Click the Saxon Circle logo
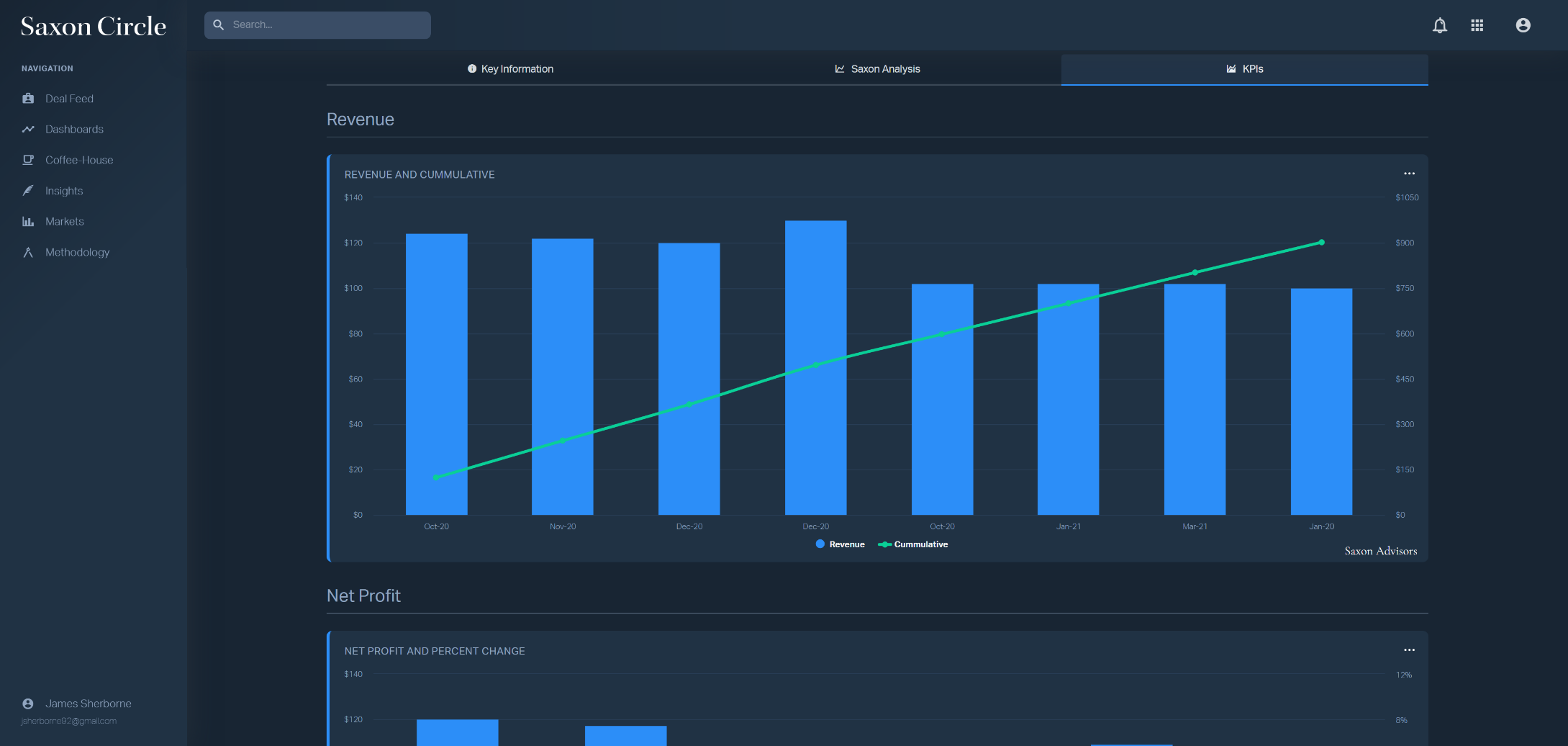 94,27
